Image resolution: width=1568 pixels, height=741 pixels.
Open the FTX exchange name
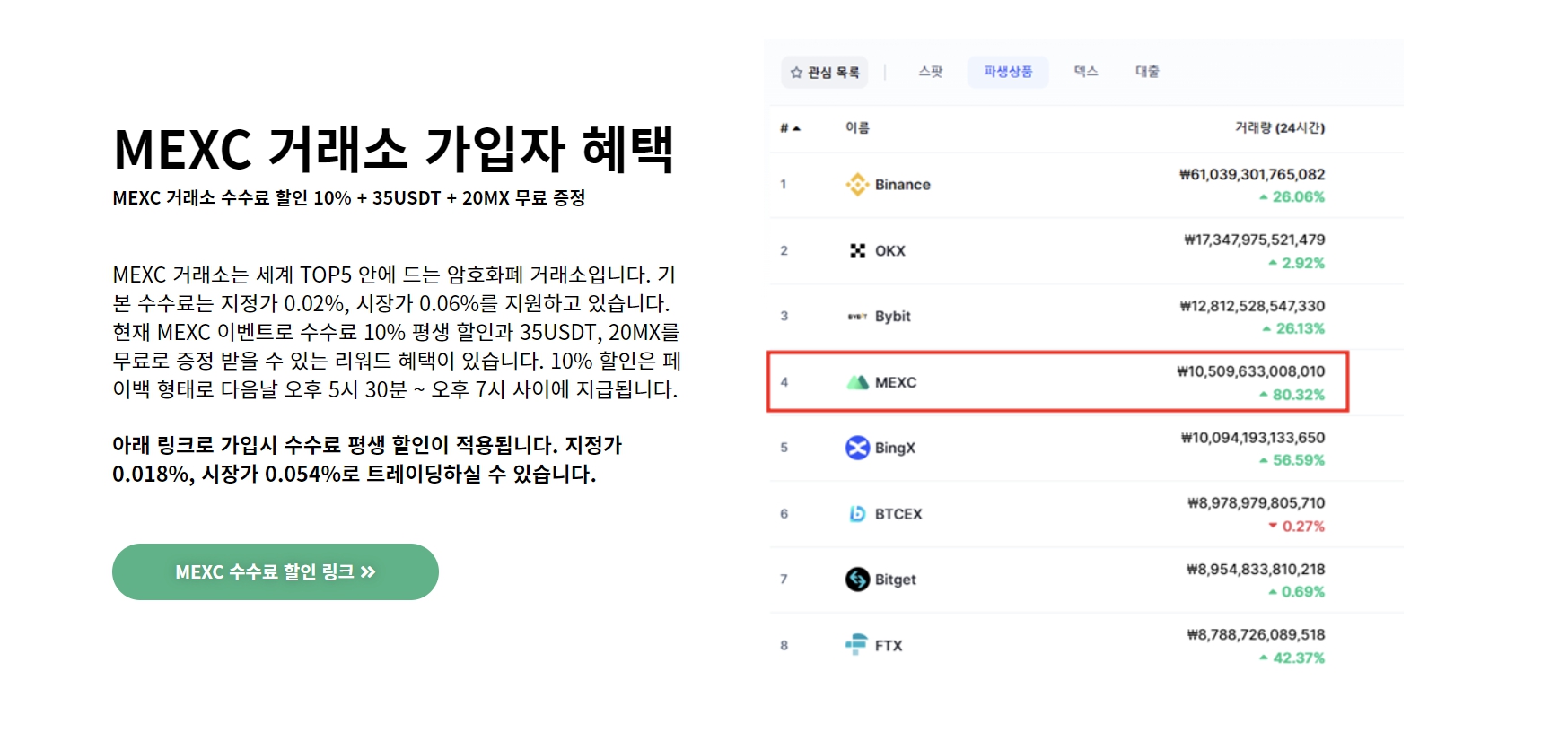889,646
